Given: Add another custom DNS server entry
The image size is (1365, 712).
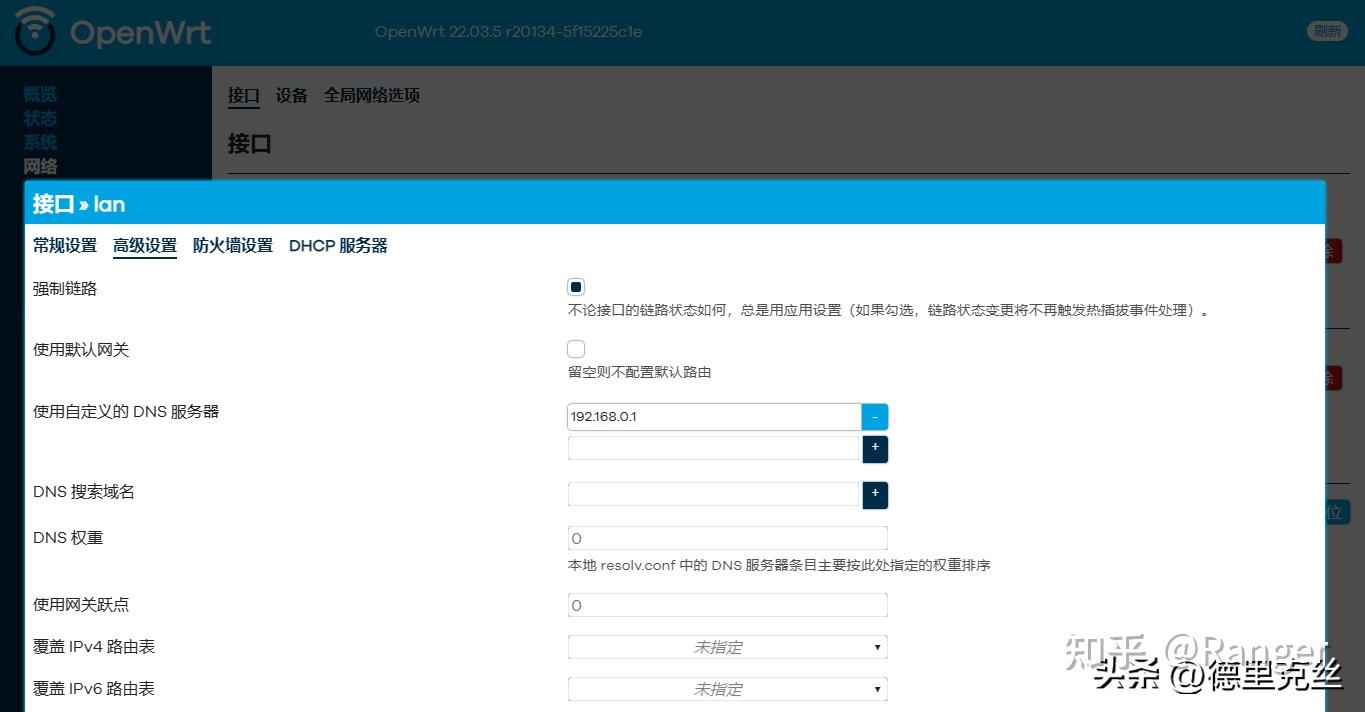Looking at the screenshot, I should 874,449.
